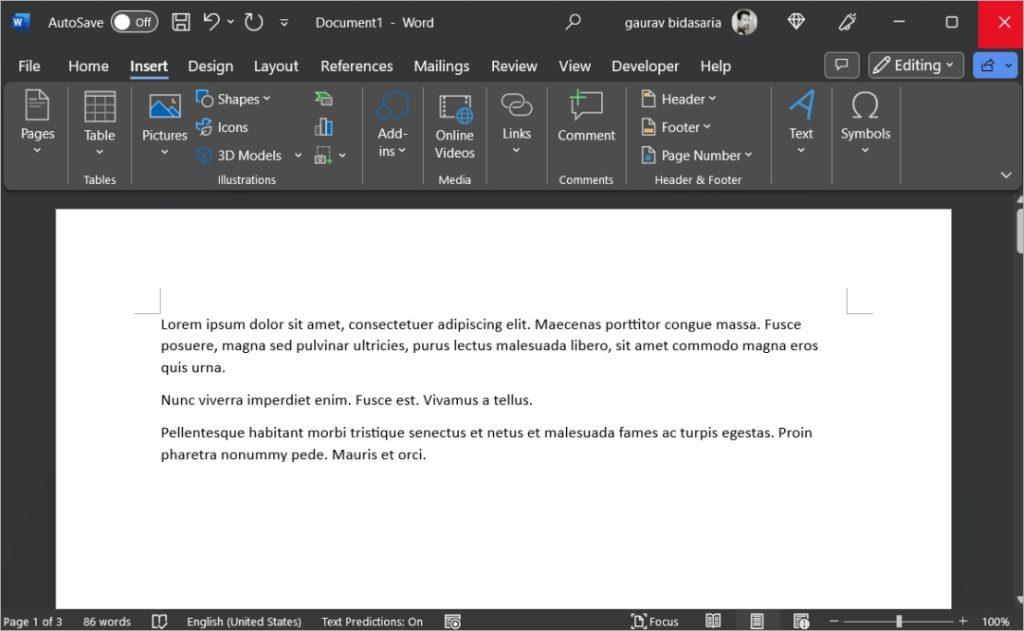1024x631 pixels.
Task: Open the File tab
Action: coord(29,66)
